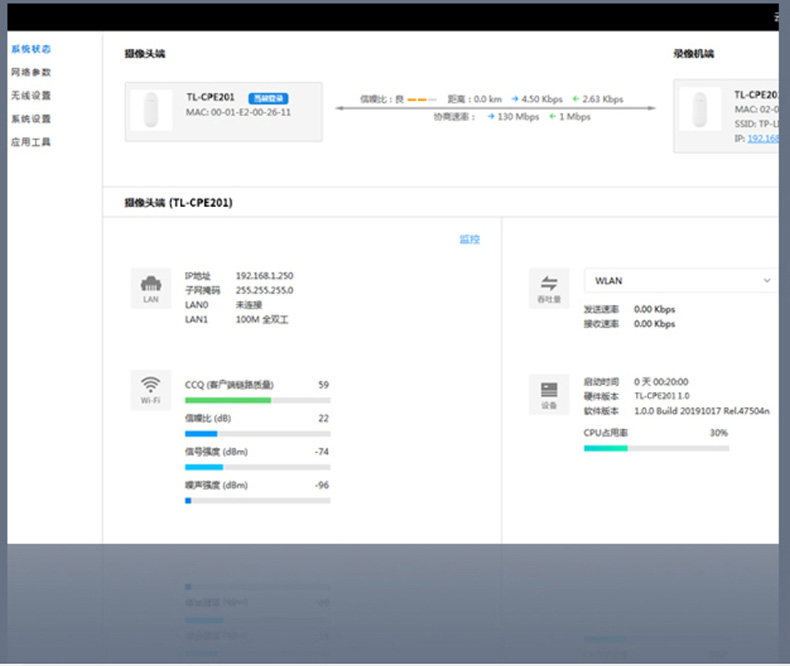The height and width of the screenshot is (666, 790).
Task: Click the CPU usage progress bar
Action: pos(656,448)
